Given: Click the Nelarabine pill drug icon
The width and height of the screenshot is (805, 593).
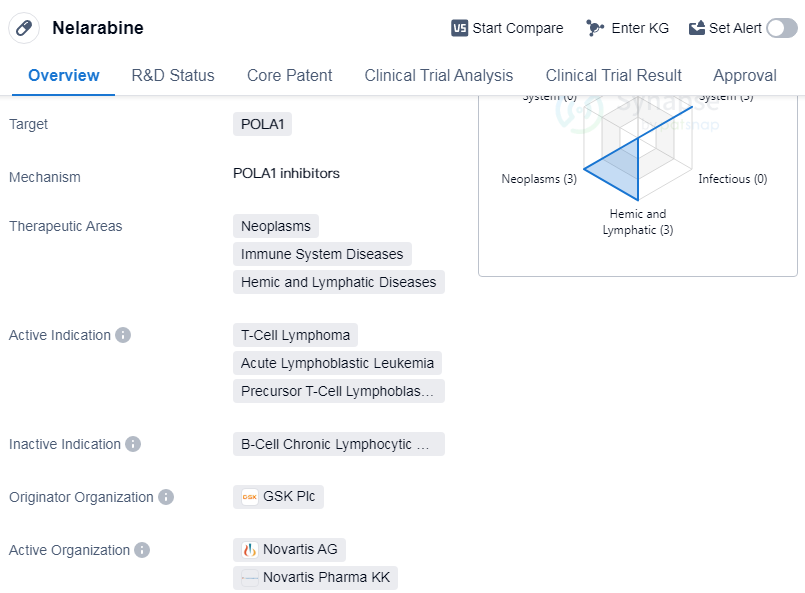Looking at the screenshot, I should pyautogui.click(x=24, y=28).
